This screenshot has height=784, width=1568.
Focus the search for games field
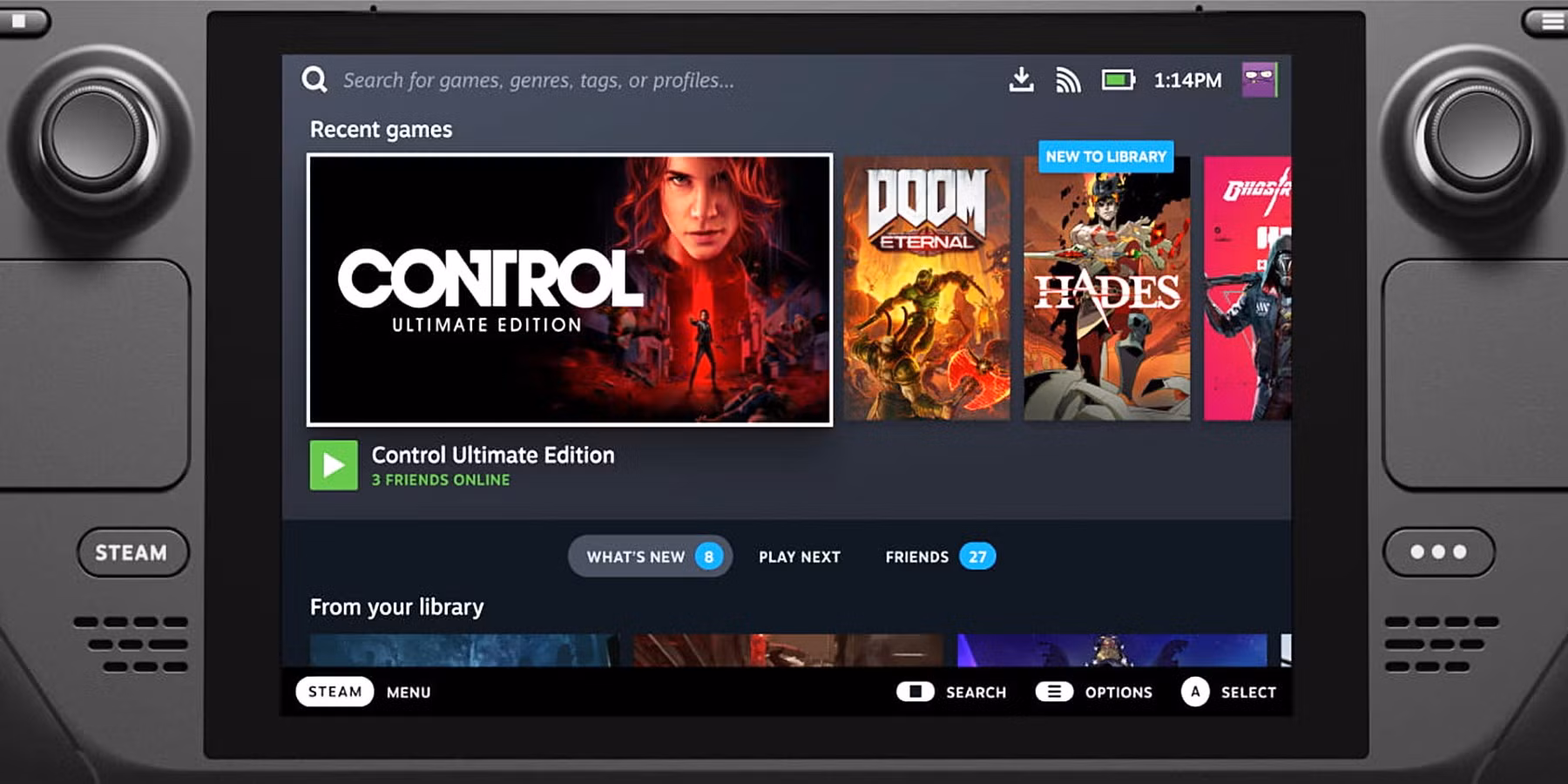[538, 80]
